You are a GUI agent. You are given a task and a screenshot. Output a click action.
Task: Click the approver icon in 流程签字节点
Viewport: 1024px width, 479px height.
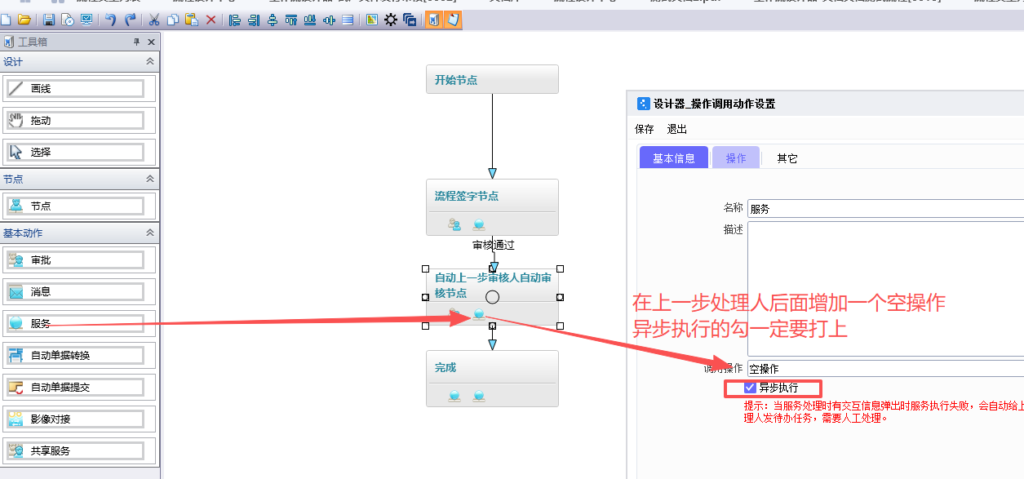[x=455, y=224]
